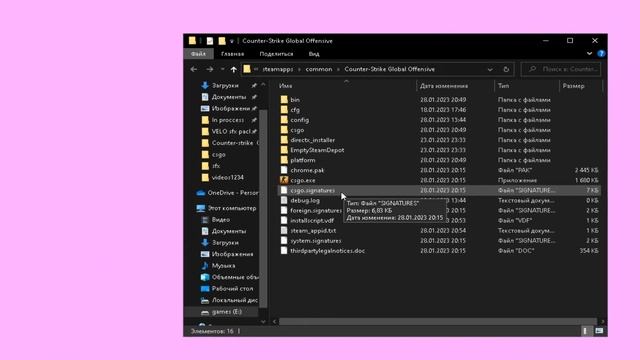Open the EmptySteamDepot folder

(317, 150)
